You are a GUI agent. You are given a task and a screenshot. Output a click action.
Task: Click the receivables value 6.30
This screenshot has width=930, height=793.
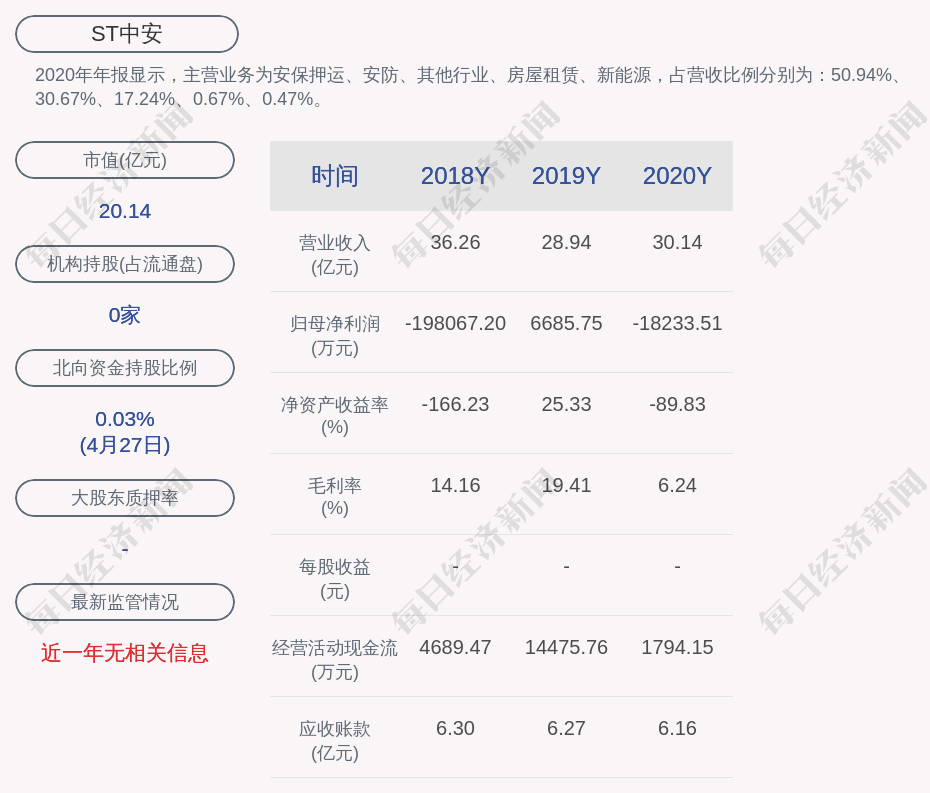coord(456,728)
